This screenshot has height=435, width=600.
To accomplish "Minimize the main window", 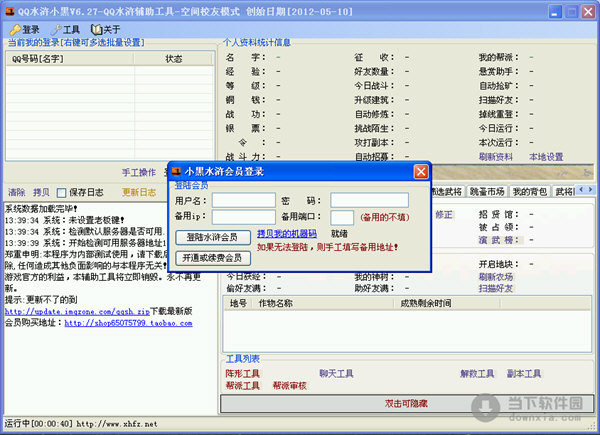I will pyautogui.click(x=555, y=12).
